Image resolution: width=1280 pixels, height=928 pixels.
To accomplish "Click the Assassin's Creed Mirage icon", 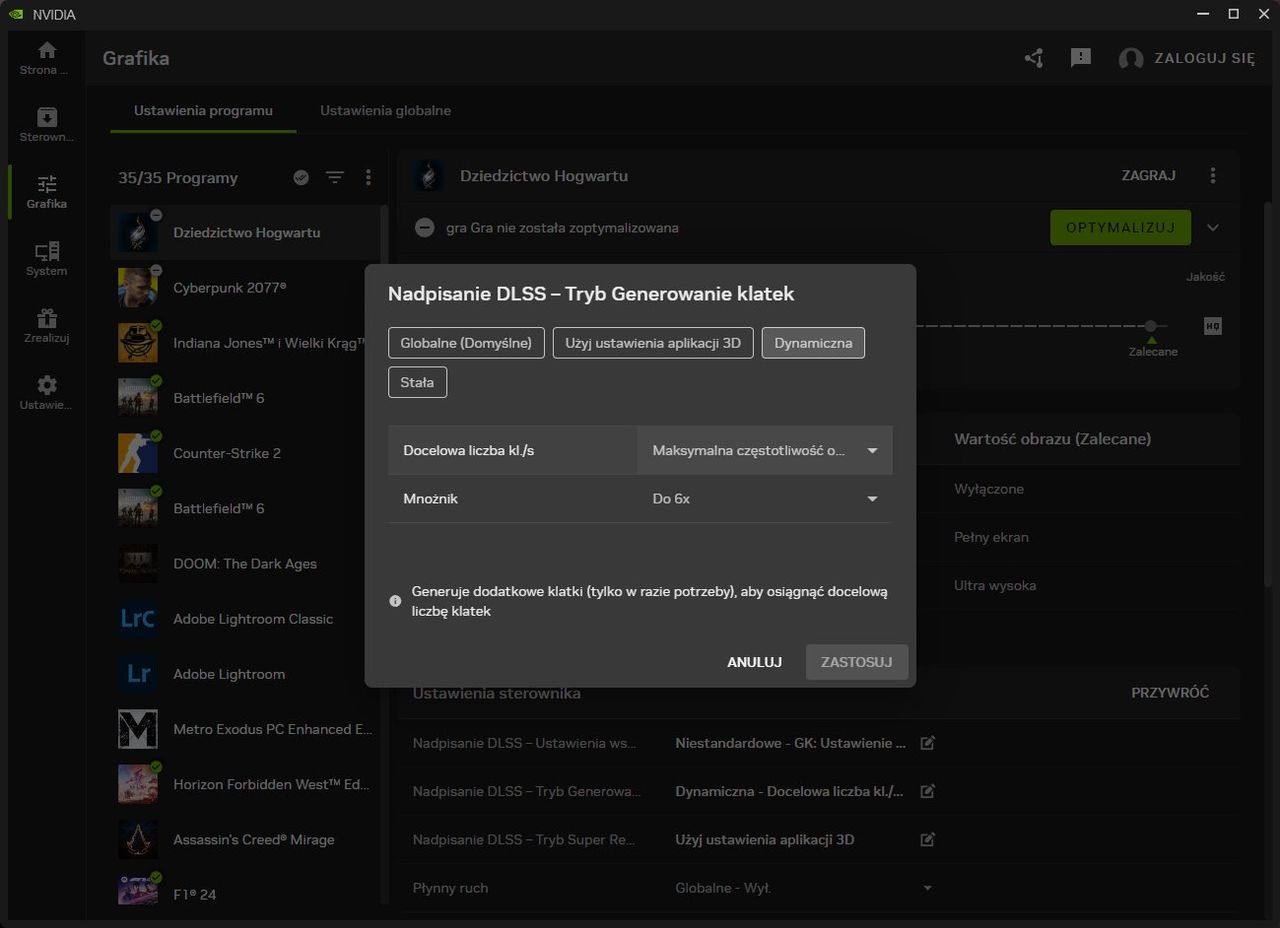I will point(138,840).
